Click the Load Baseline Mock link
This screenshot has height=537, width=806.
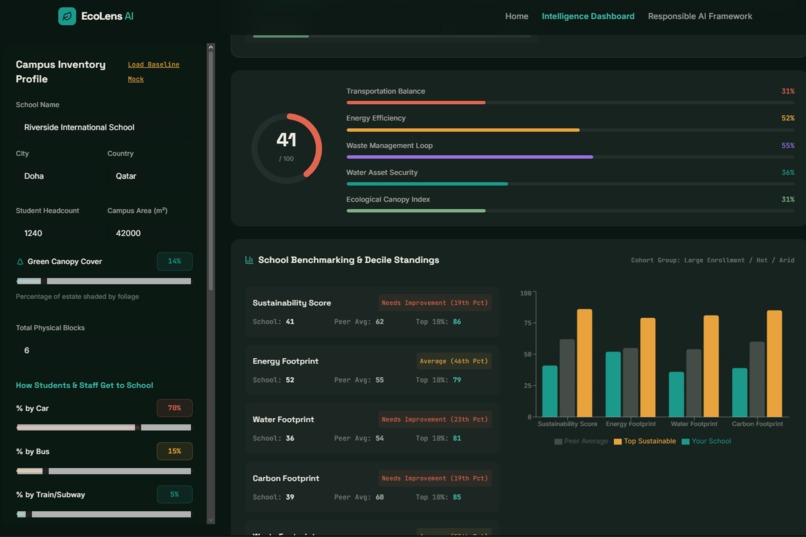tap(153, 71)
